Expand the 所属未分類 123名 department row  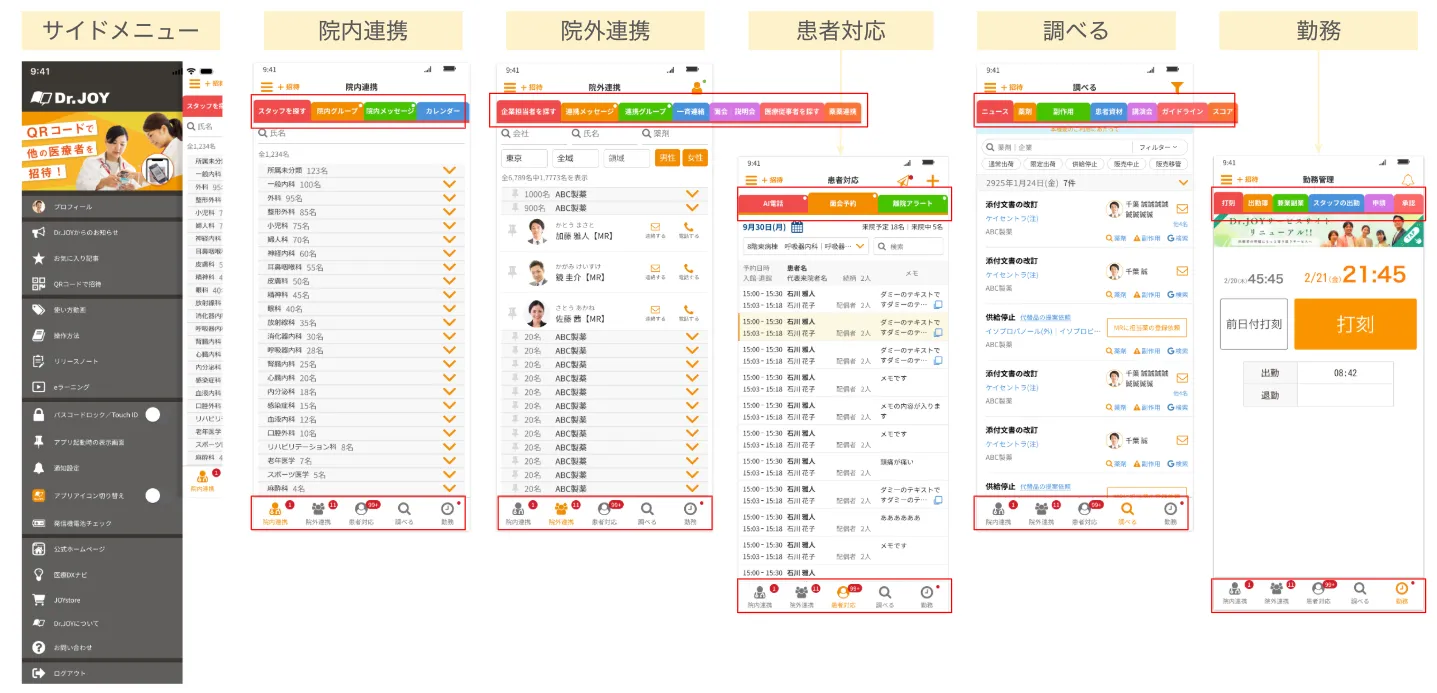449,170
